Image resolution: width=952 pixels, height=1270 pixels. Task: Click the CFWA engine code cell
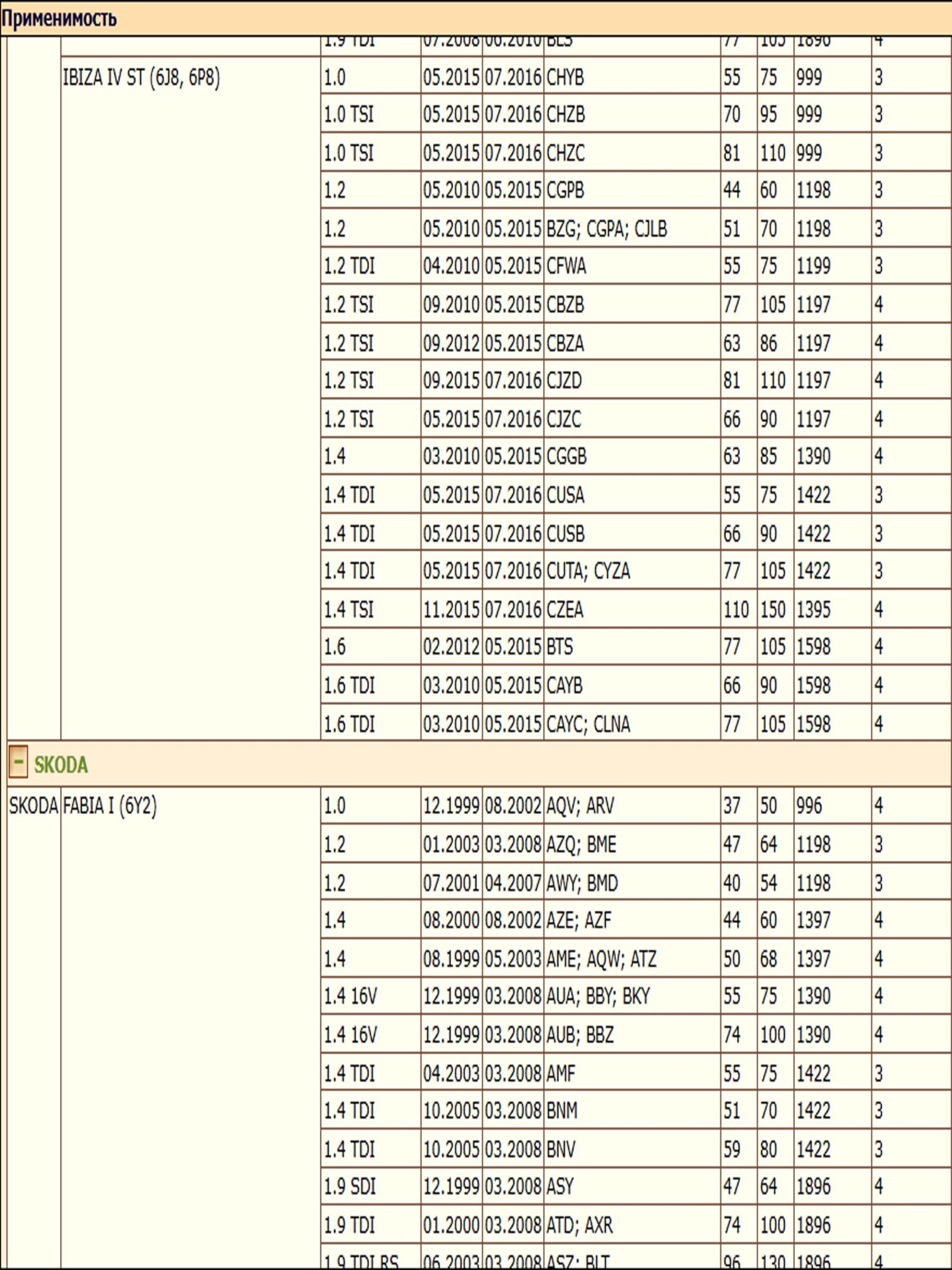[566, 266]
